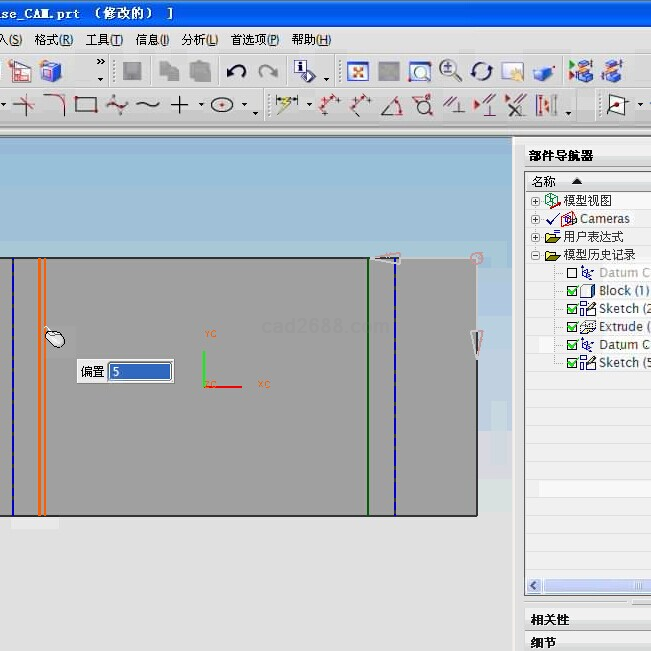The height and width of the screenshot is (651, 651).
Task: Click the Undo arrow icon
Action: [237, 71]
